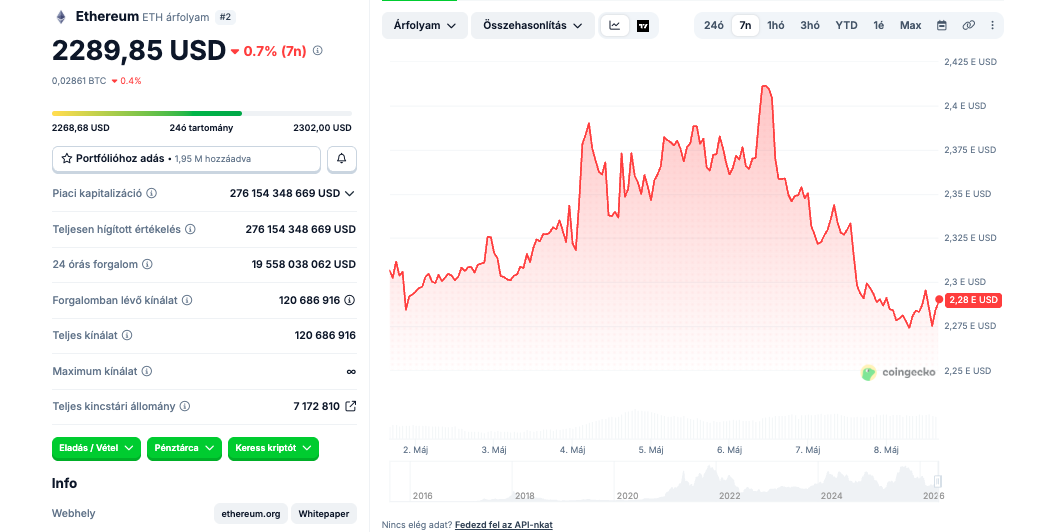The width and height of the screenshot is (1048, 532).
Task: Open the Keress kriptót dropdown
Action: 273,448
